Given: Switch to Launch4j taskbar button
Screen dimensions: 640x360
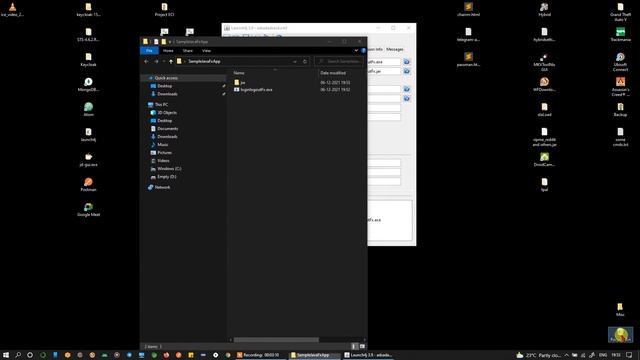Looking at the screenshot, I should coord(367,355).
